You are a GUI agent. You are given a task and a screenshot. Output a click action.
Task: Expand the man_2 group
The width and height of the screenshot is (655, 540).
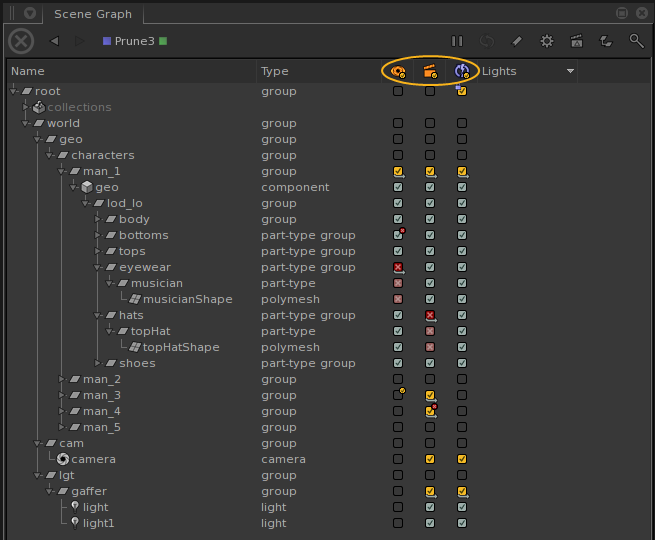pos(62,379)
